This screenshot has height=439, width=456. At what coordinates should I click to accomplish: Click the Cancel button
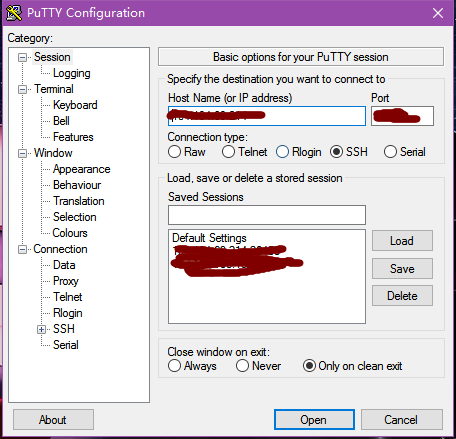402,420
